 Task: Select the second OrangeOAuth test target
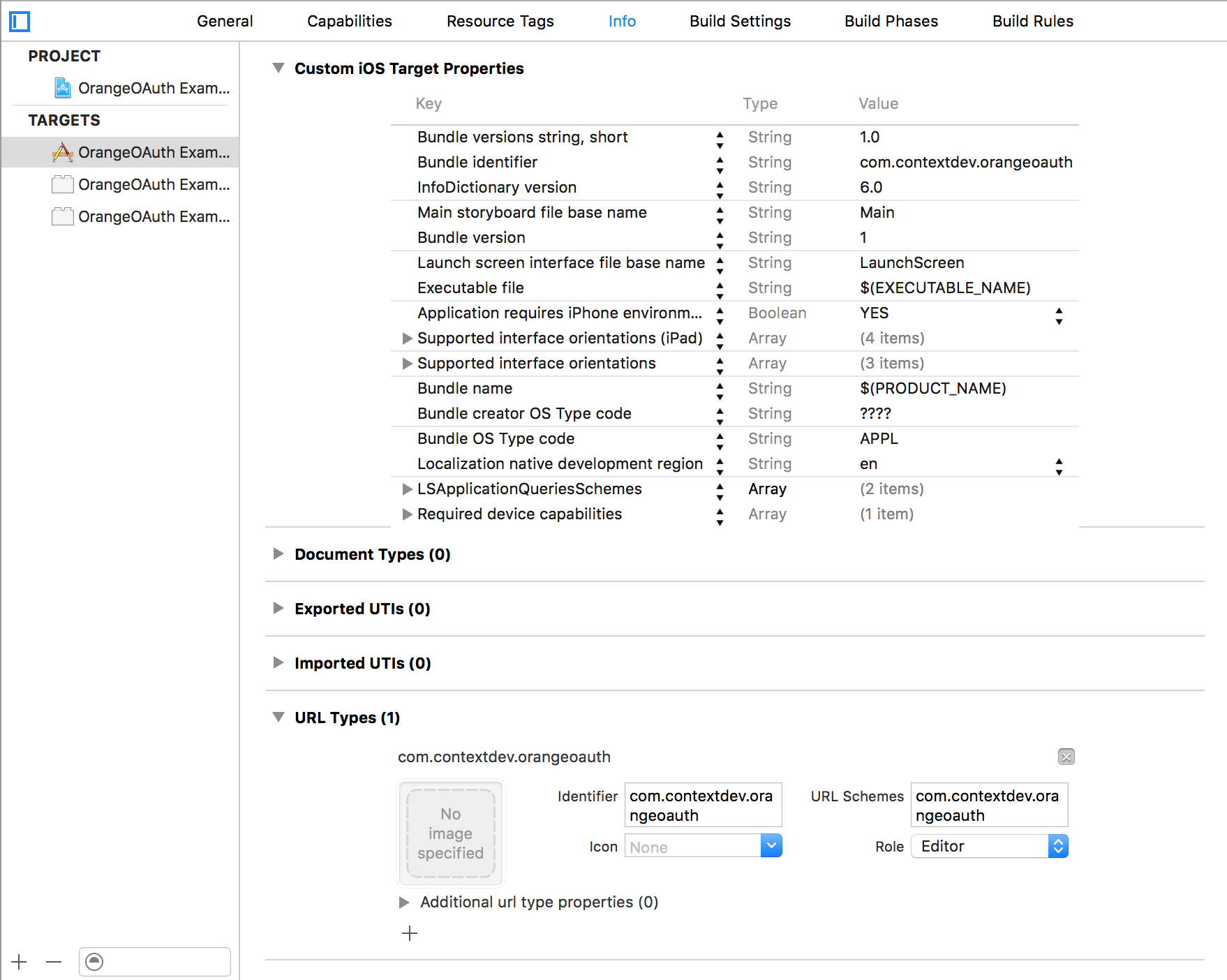140,184
